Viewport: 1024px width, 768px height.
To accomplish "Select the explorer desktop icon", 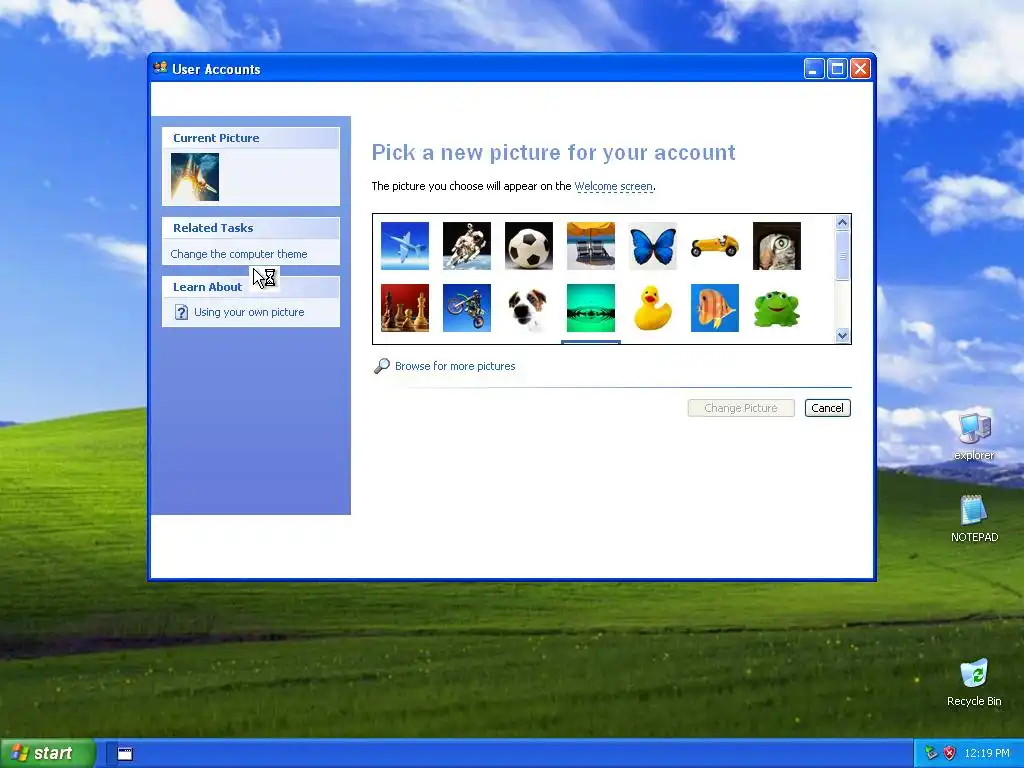I will 974,436.
